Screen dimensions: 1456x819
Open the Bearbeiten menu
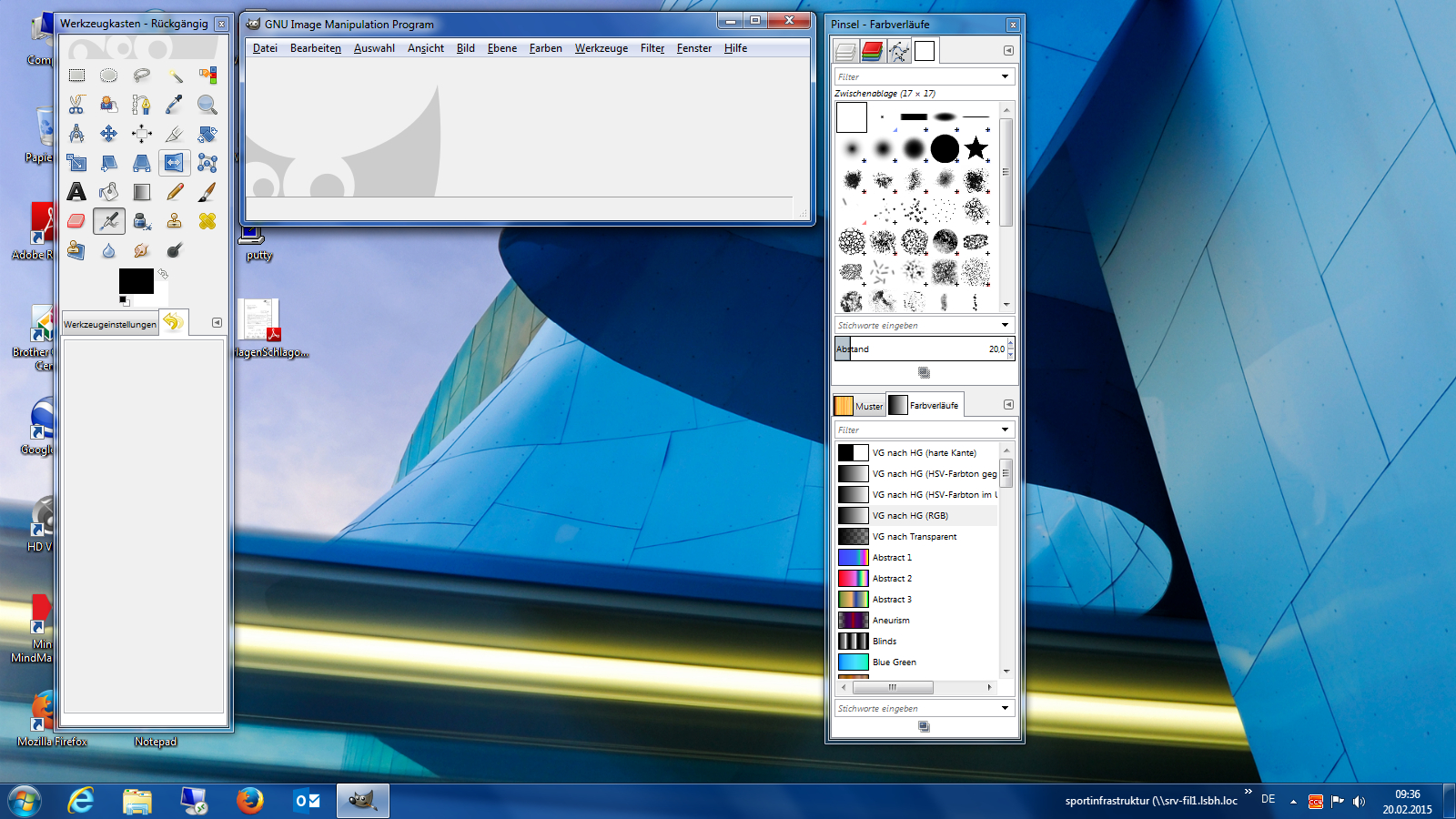[316, 48]
